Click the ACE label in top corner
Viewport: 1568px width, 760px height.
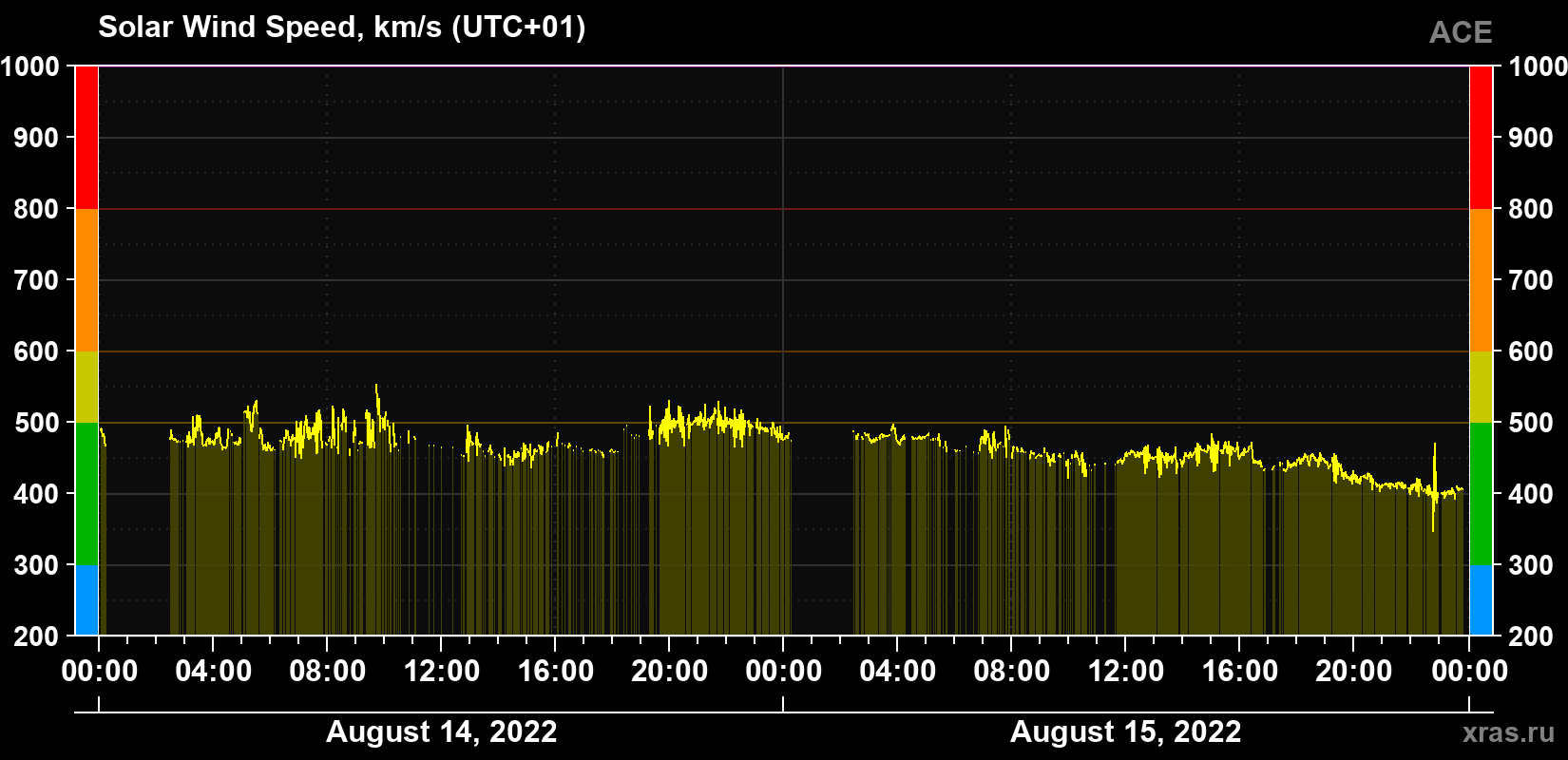pos(1461,32)
